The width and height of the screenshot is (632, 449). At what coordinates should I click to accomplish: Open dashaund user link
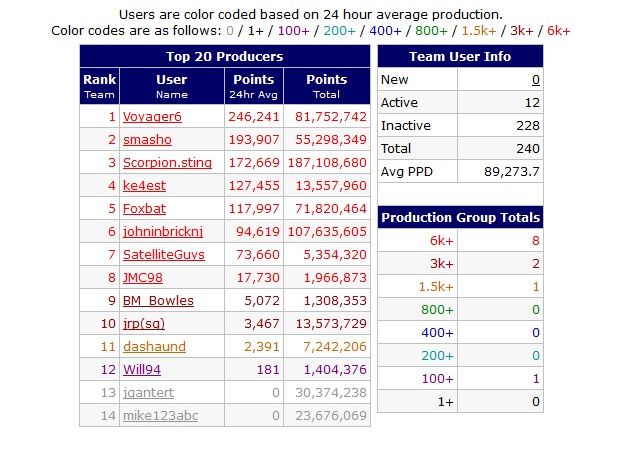tap(153, 347)
